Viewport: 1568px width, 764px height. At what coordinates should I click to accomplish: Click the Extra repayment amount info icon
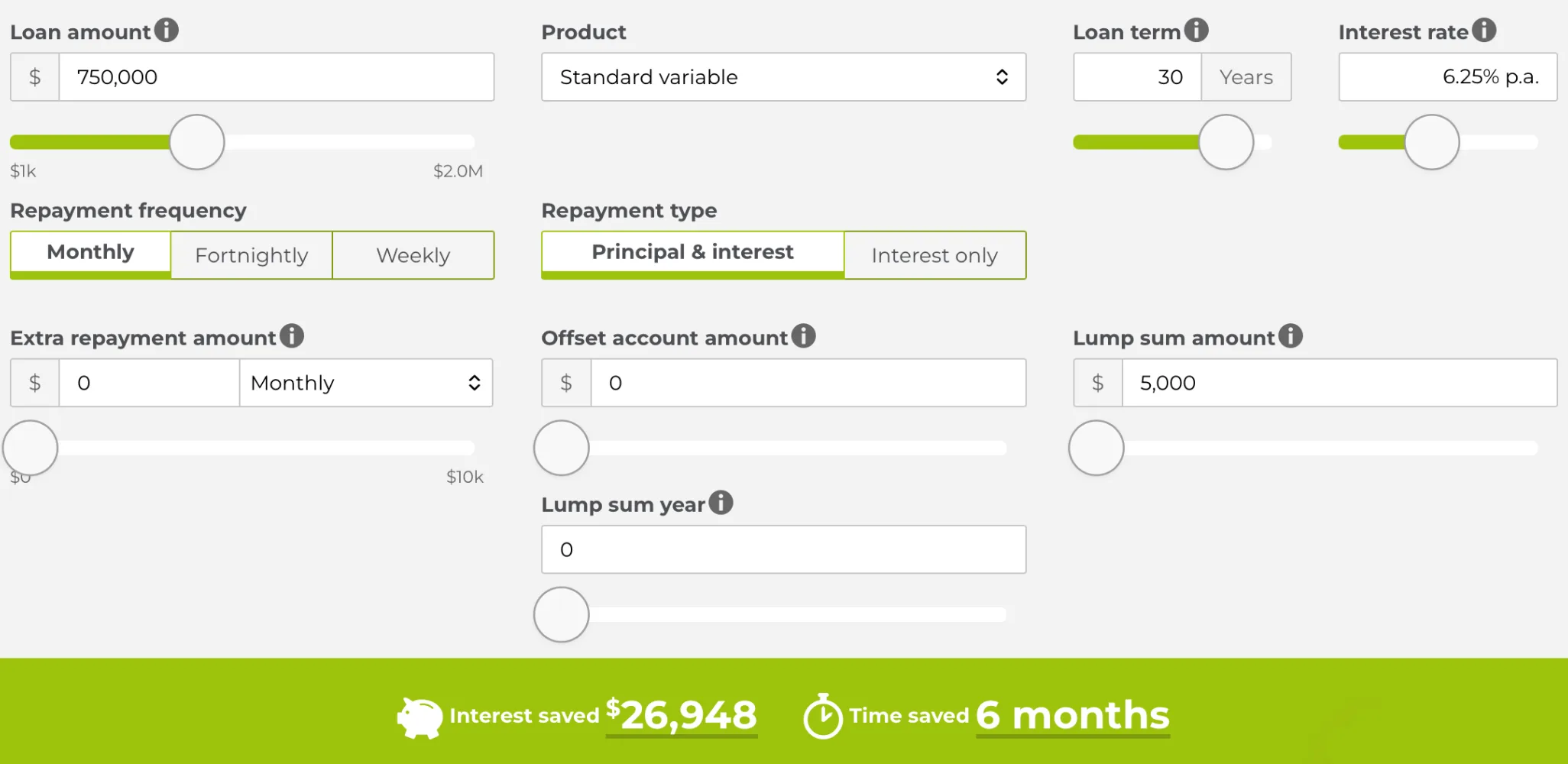(x=291, y=336)
